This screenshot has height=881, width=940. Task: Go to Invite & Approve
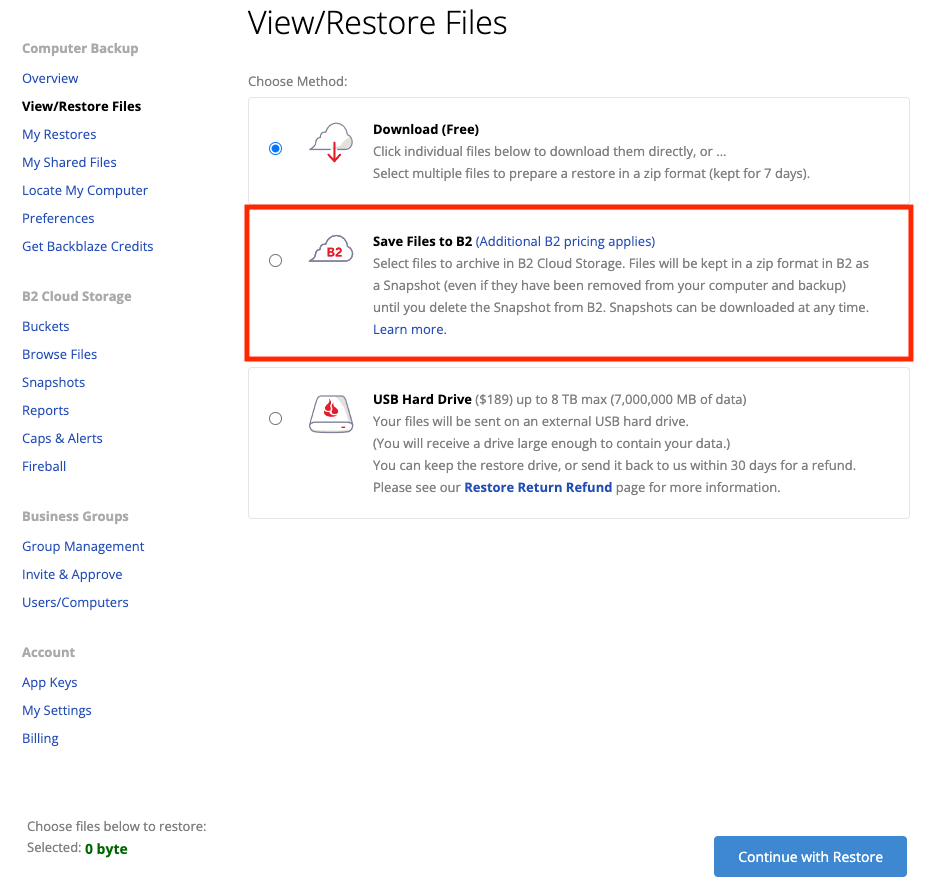coord(72,574)
